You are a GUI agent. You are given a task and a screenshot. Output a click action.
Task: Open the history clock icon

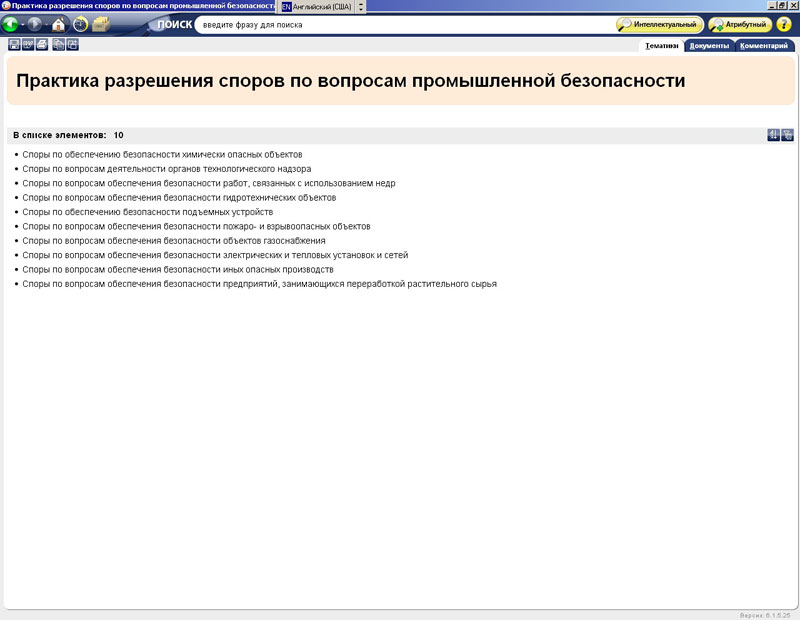80,24
